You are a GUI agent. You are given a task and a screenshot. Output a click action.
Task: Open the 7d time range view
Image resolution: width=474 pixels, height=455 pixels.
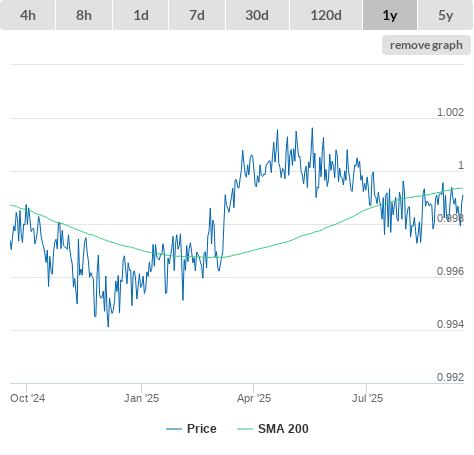coord(197,15)
